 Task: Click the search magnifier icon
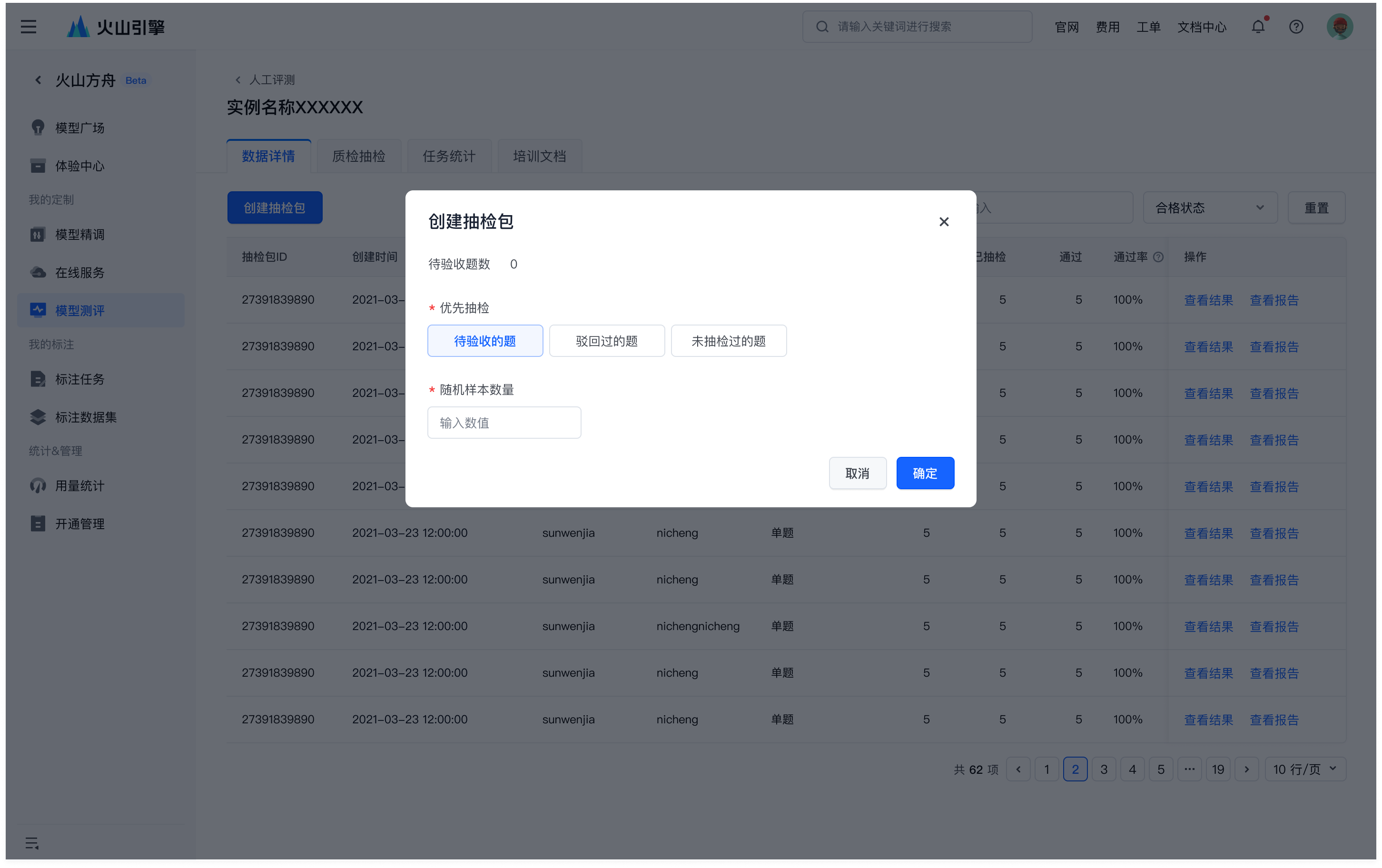point(822,26)
